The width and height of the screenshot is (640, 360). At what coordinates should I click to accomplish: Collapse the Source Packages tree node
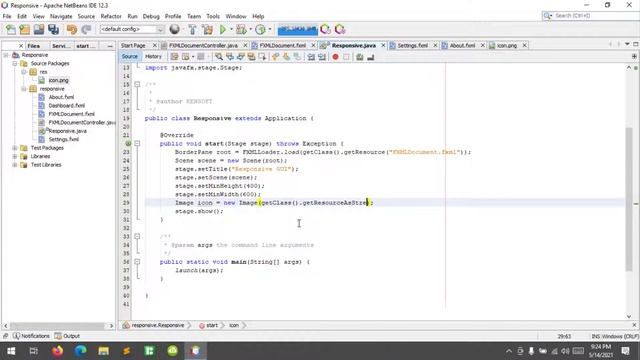pyautogui.click(x=15, y=64)
